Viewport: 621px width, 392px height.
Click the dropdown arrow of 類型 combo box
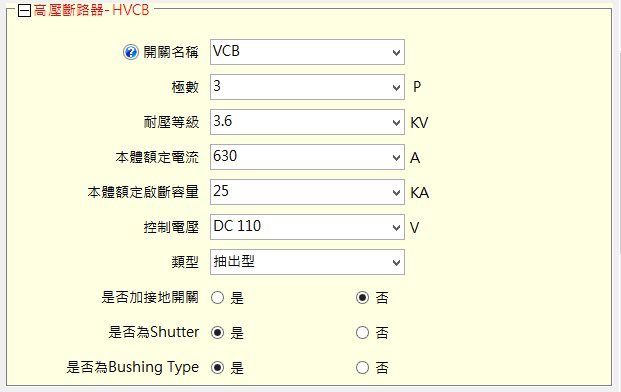point(396,263)
